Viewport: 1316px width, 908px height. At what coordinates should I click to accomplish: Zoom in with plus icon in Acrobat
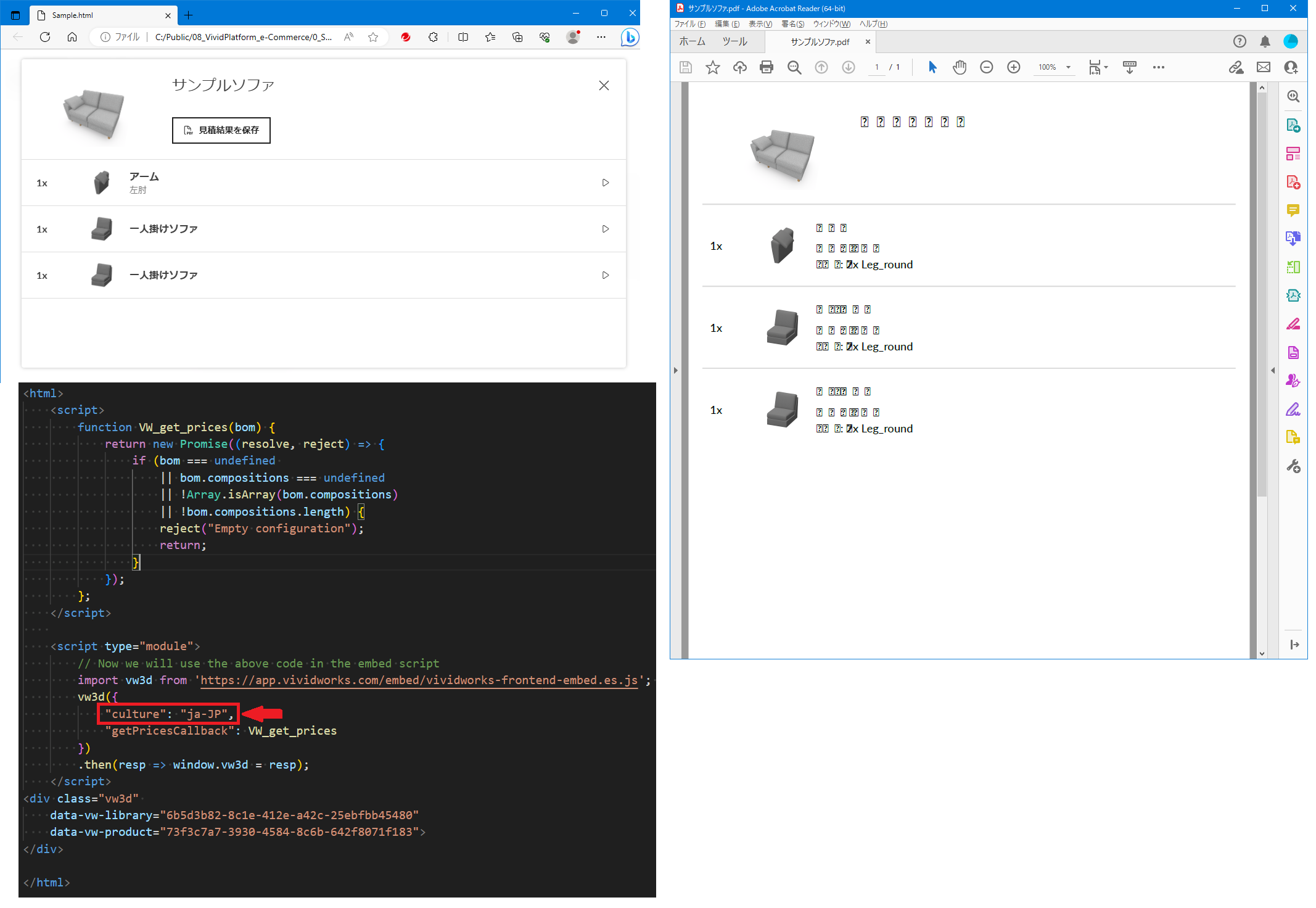(x=1014, y=67)
